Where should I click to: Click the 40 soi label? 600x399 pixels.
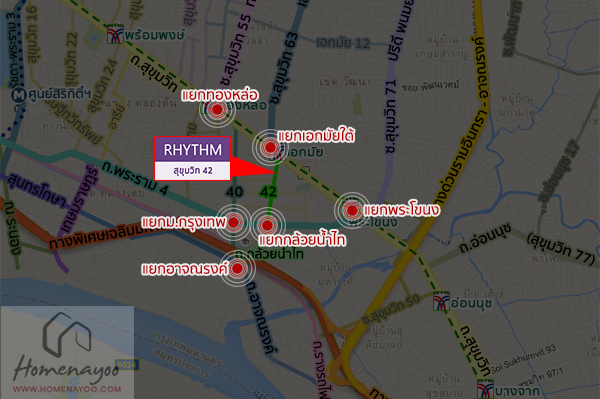[235, 191]
